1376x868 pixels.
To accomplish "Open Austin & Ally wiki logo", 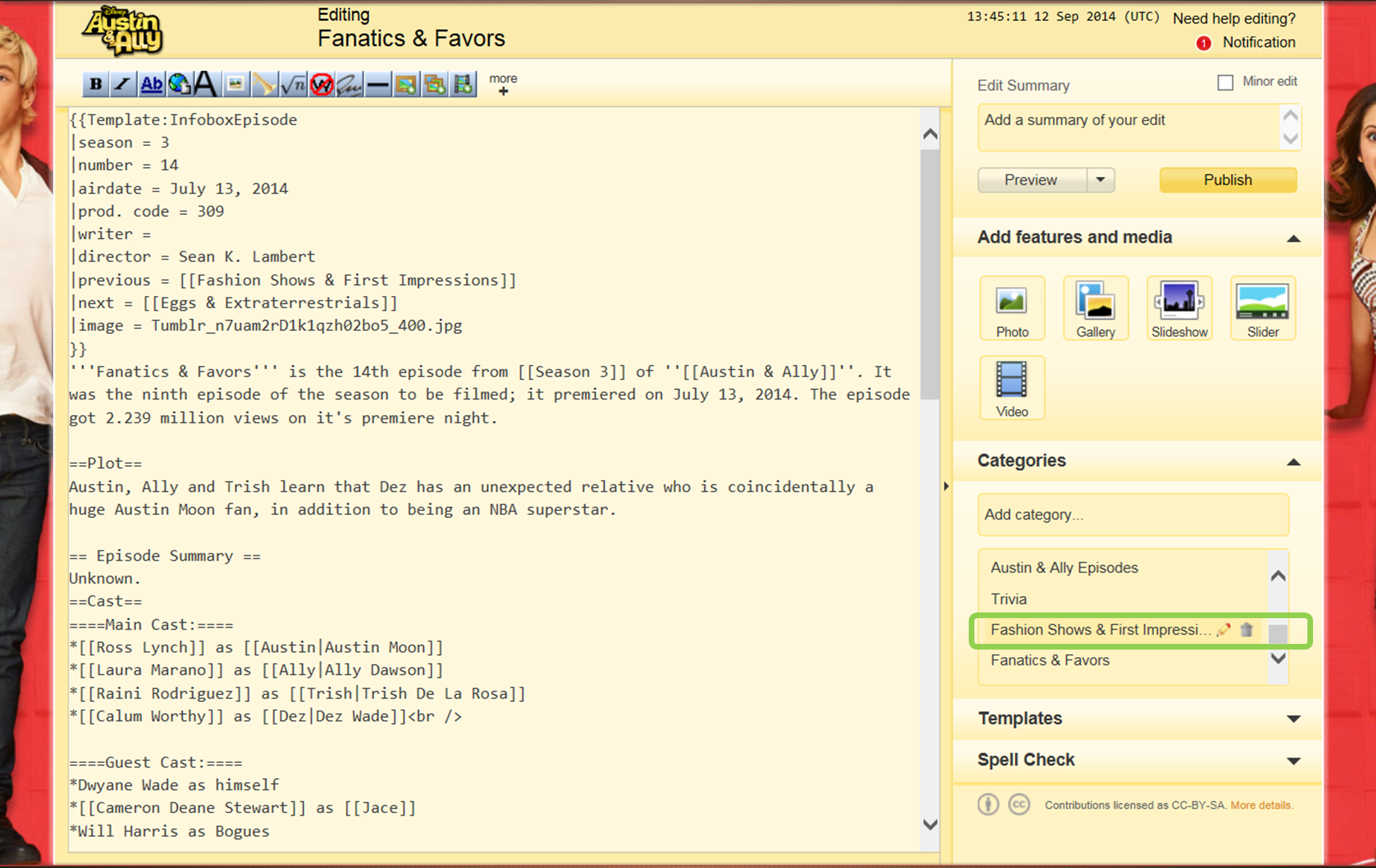I will click(x=122, y=31).
